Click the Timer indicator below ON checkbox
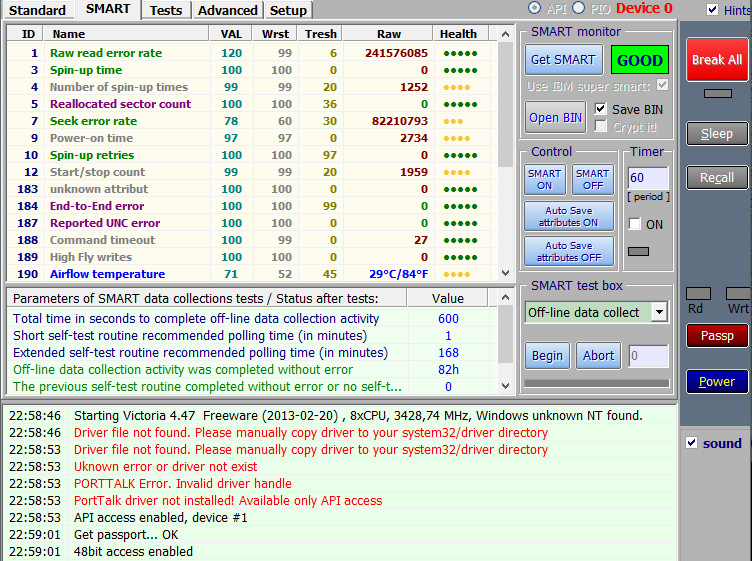 pyautogui.click(x=638, y=251)
